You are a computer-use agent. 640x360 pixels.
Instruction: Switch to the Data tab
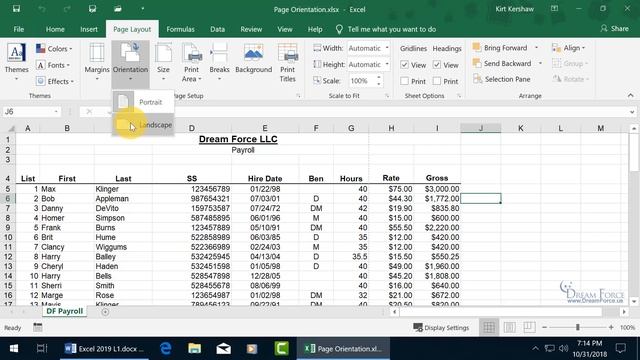tap(218, 29)
